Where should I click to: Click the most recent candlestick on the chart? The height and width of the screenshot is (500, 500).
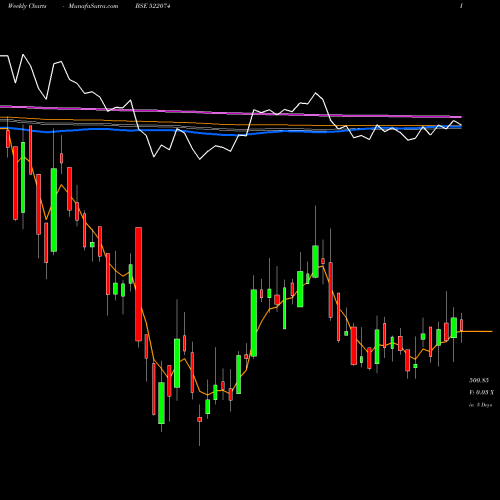(462, 325)
